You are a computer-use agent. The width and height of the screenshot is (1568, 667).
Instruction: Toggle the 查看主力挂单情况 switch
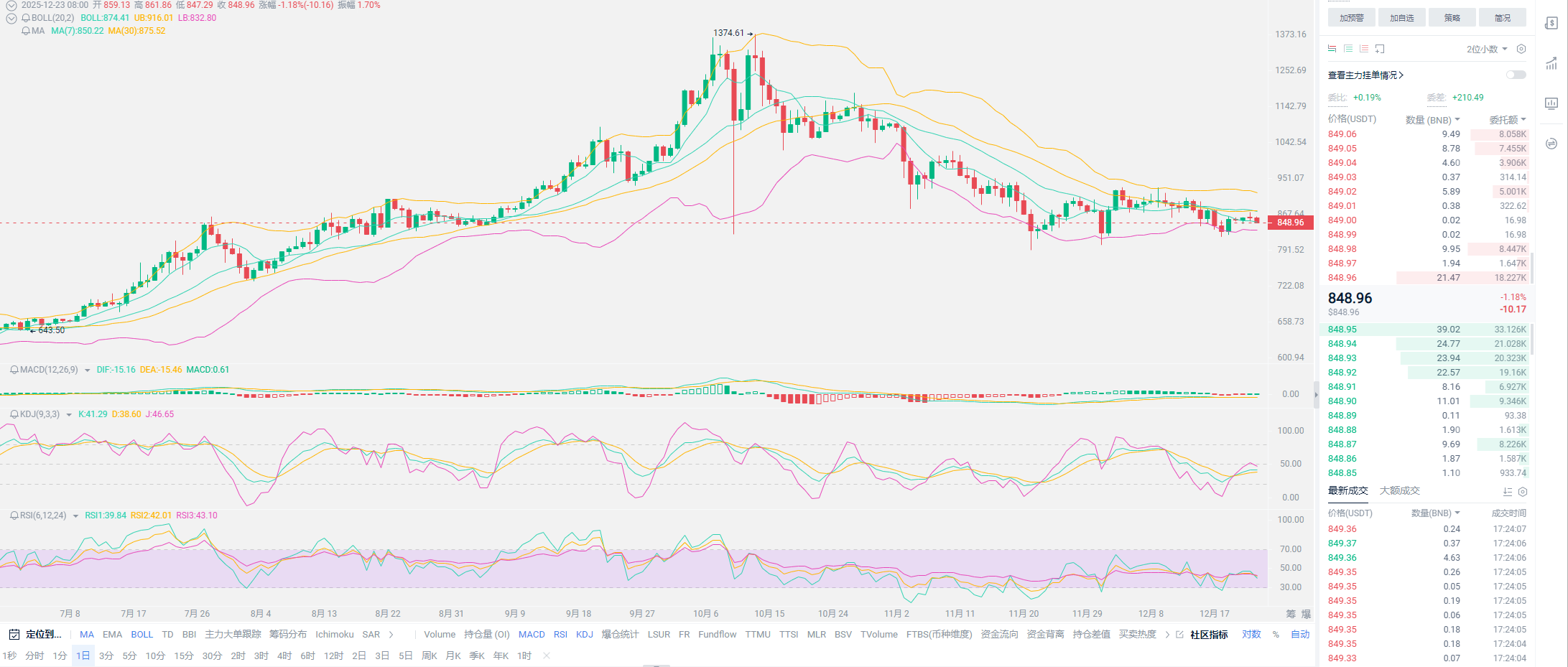pyautogui.click(x=1516, y=75)
